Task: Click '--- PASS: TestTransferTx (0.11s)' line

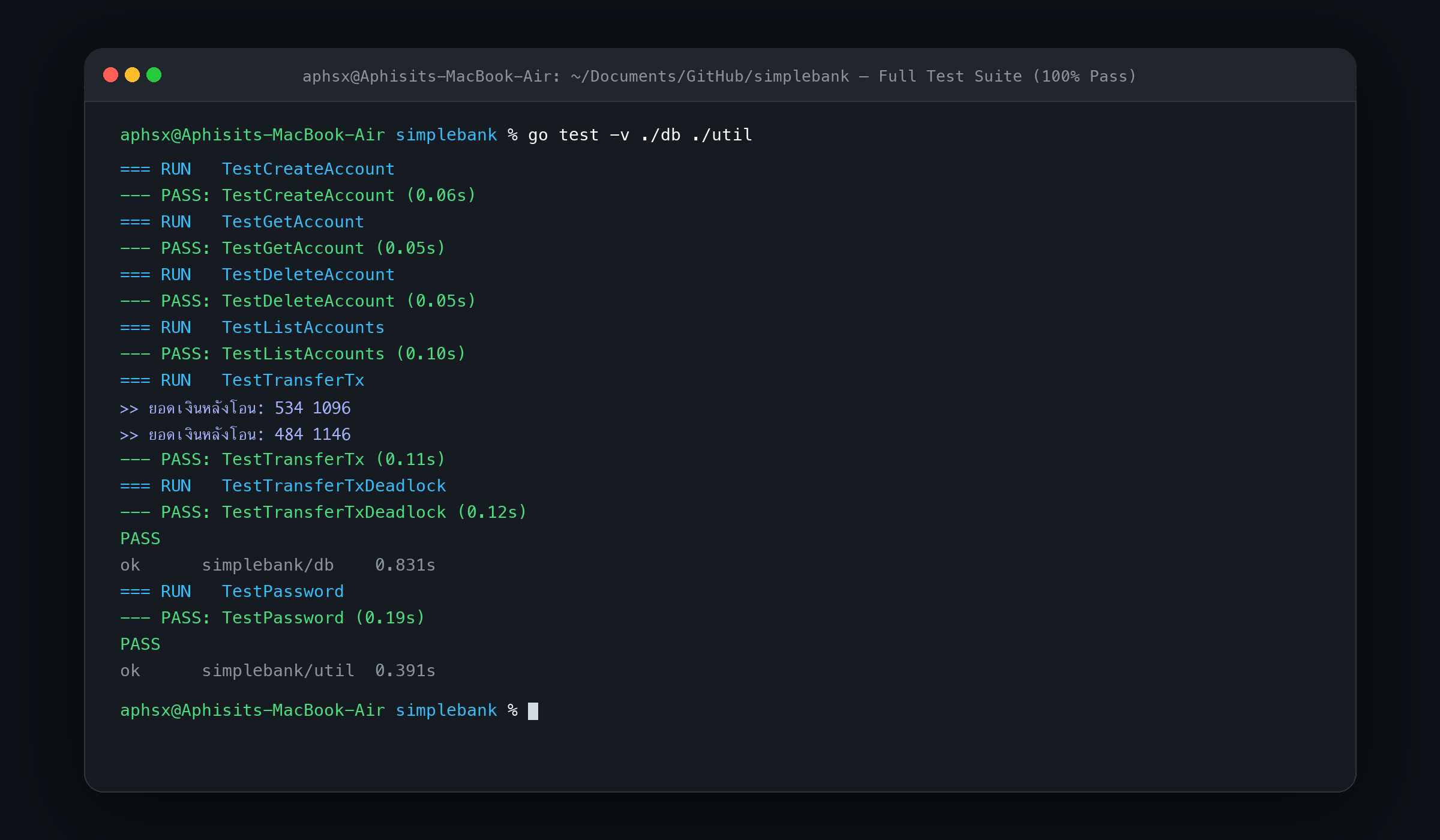Action: click(283, 460)
